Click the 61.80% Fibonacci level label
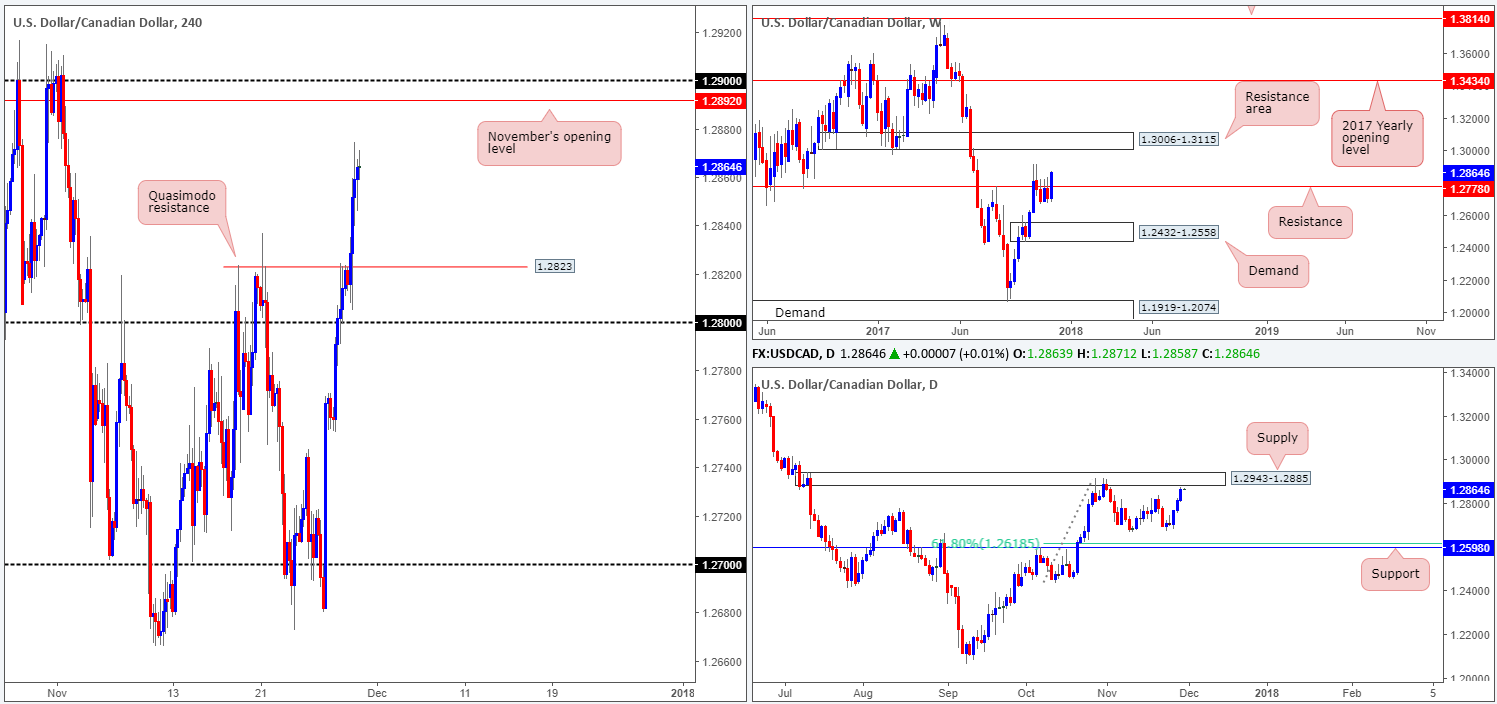The image size is (1497, 704). click(x=987, y=544)
